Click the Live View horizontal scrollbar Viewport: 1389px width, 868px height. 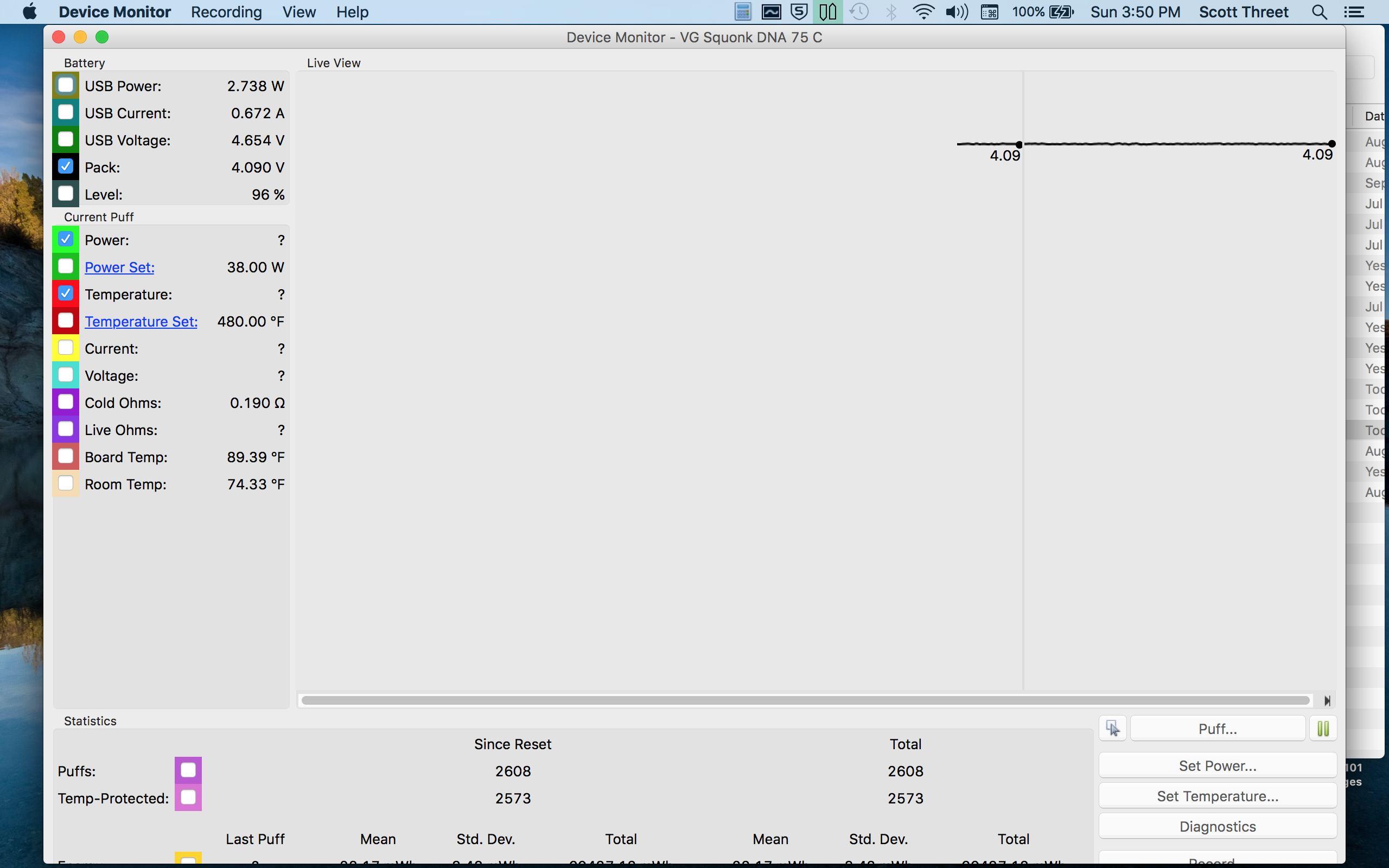click(x=805, y=700)
